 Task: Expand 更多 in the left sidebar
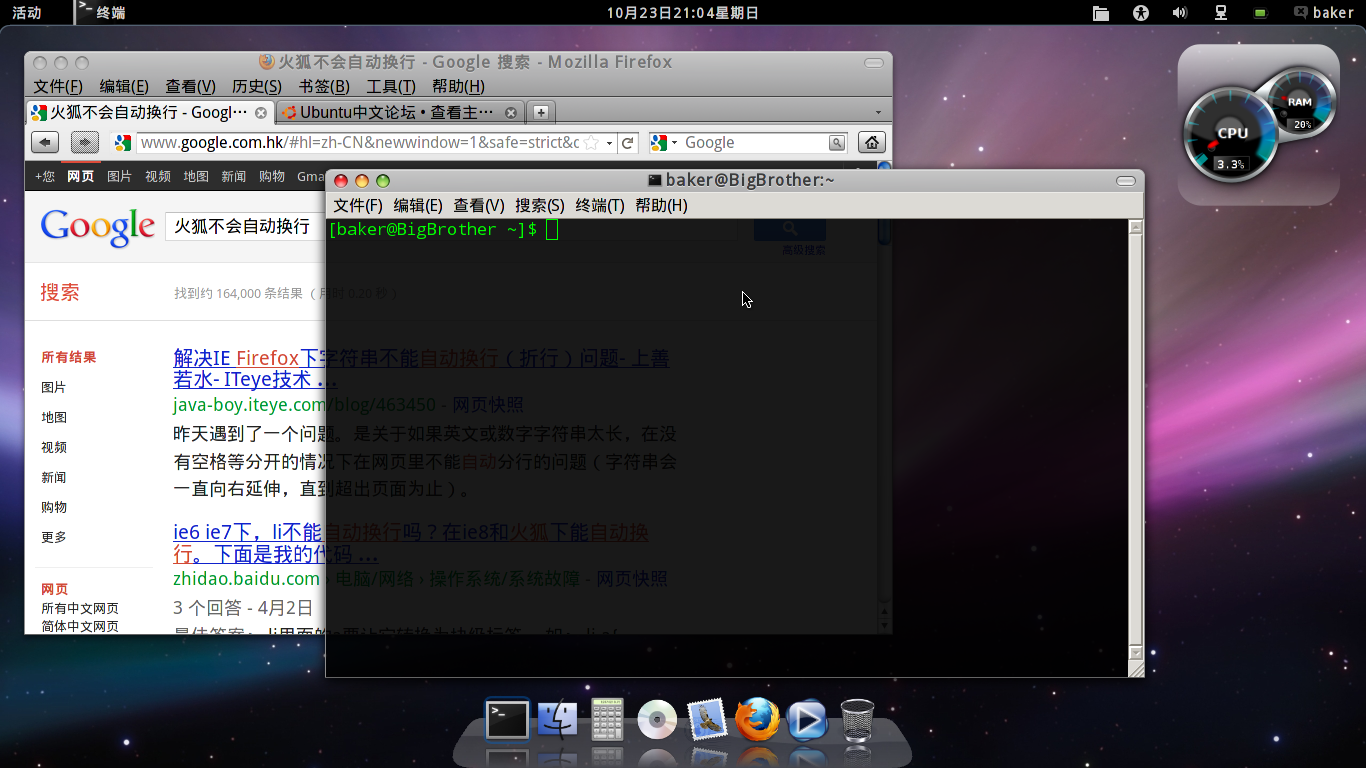[54, 537]
